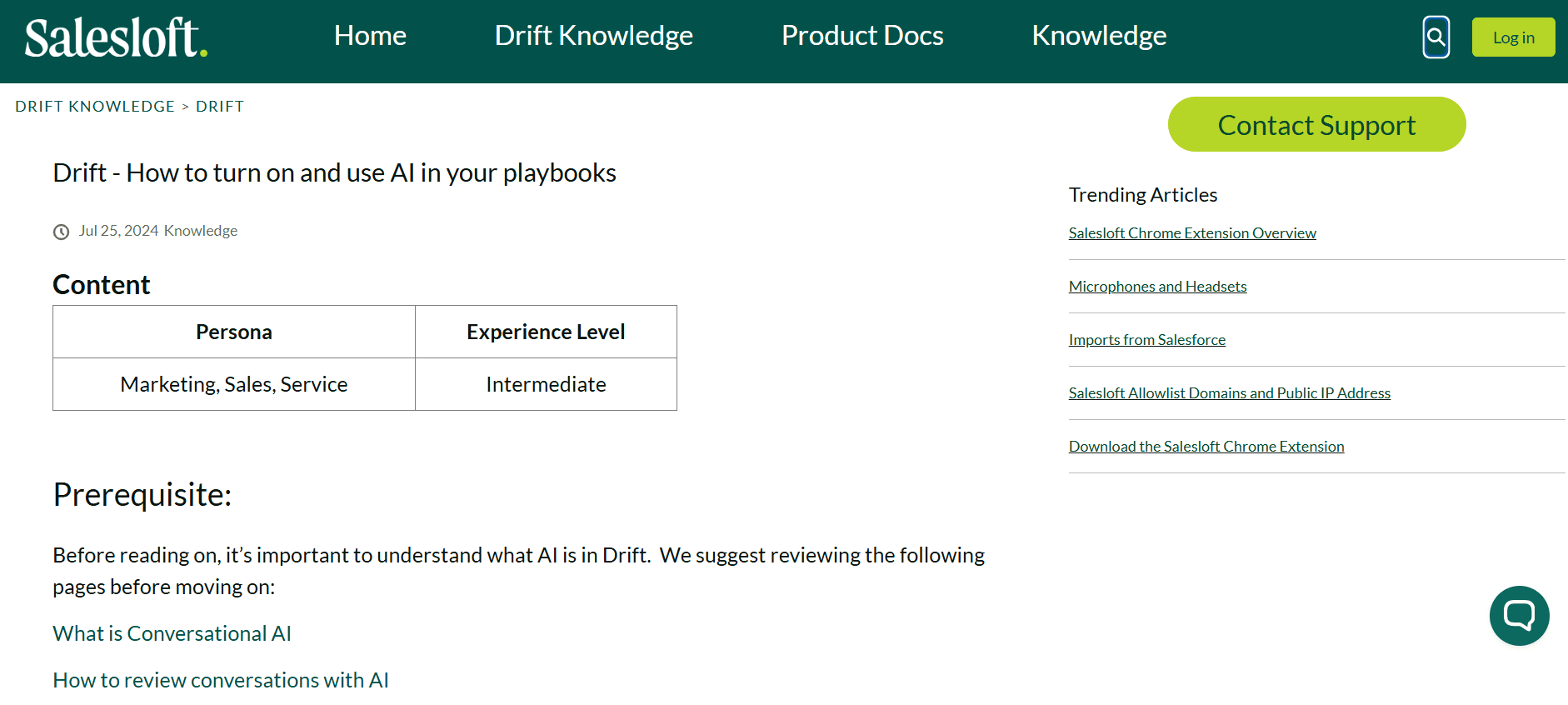Click the Prerequisite heading
The height and width of the screenshot is (705, 1568).
[142, 495]
